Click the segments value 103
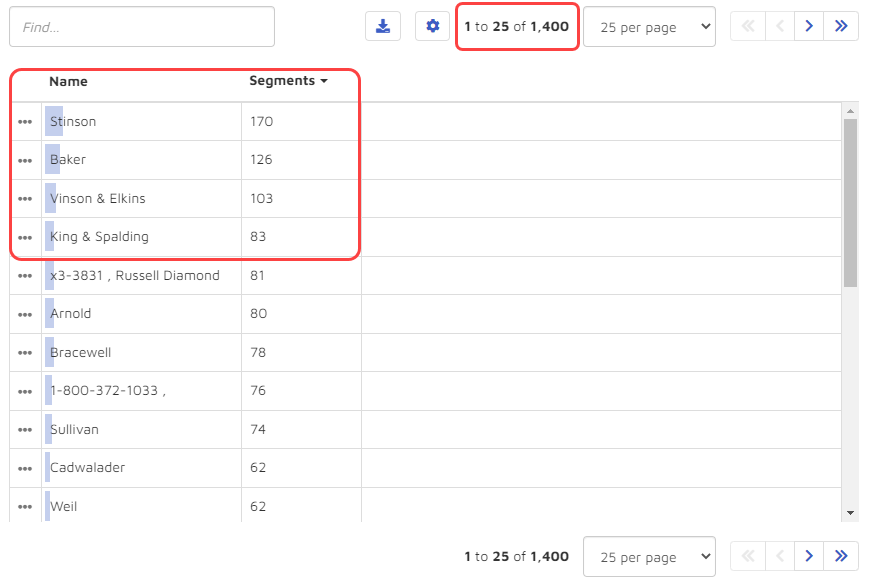 tap(262, 198)
